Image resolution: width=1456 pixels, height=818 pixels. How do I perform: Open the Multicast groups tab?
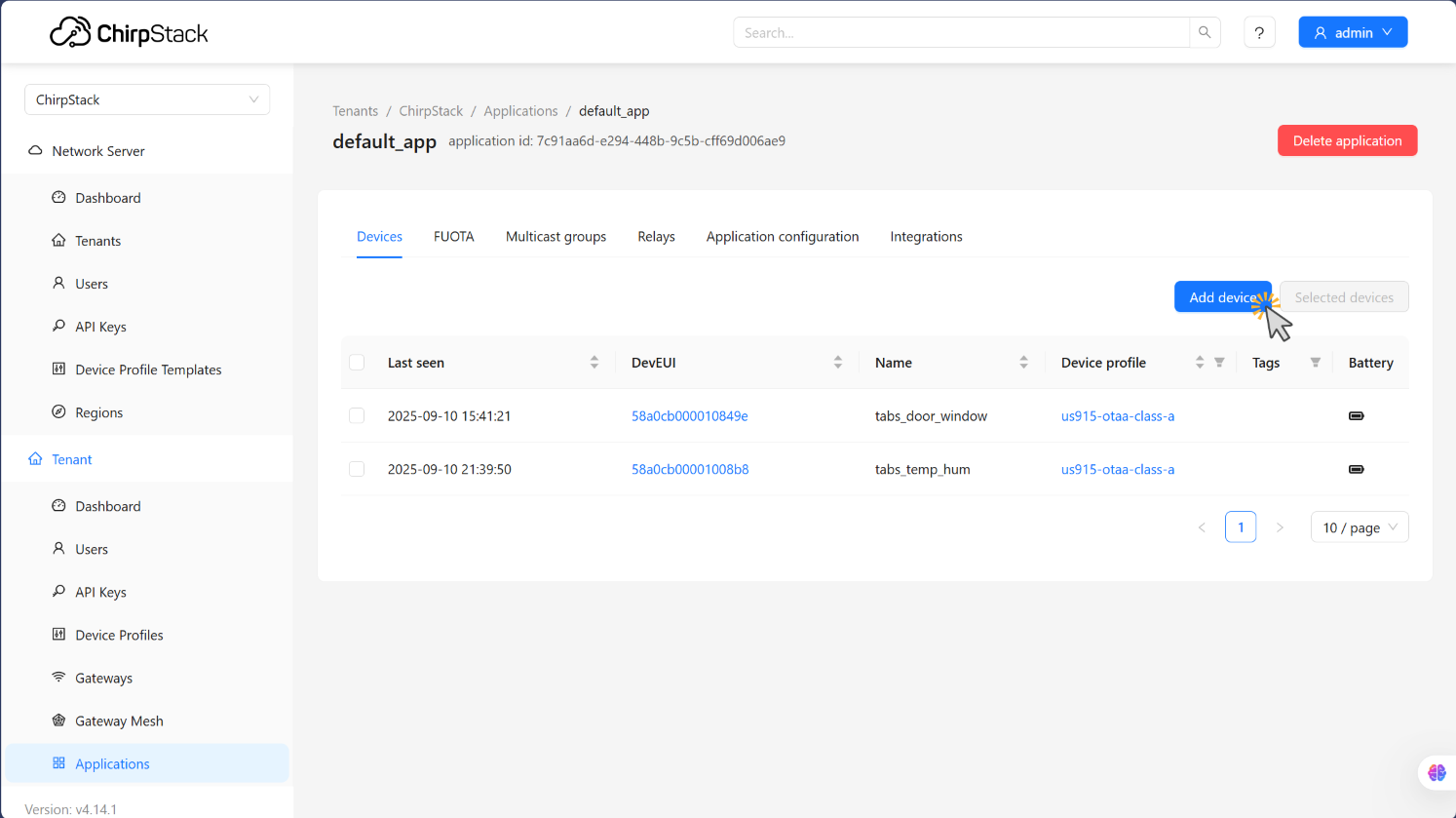(x=556, y=236)
